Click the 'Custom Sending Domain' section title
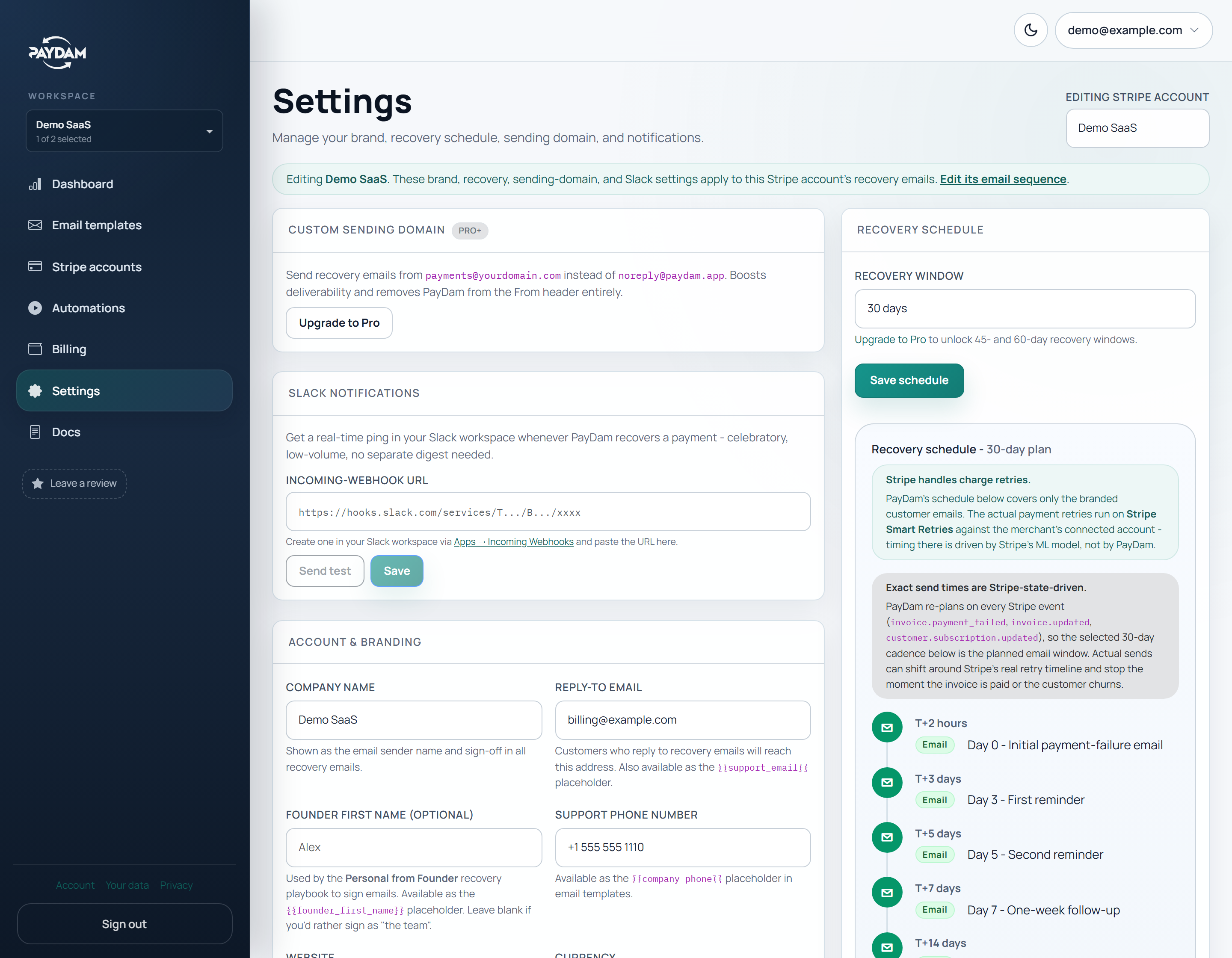 click(x=366, y=230)
